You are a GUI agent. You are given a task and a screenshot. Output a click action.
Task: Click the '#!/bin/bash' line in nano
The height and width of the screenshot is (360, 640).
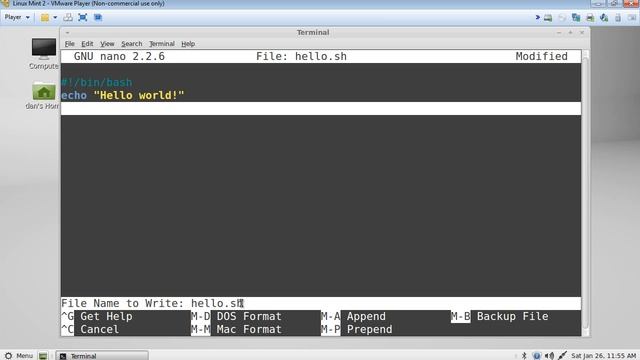coord(97,82)
